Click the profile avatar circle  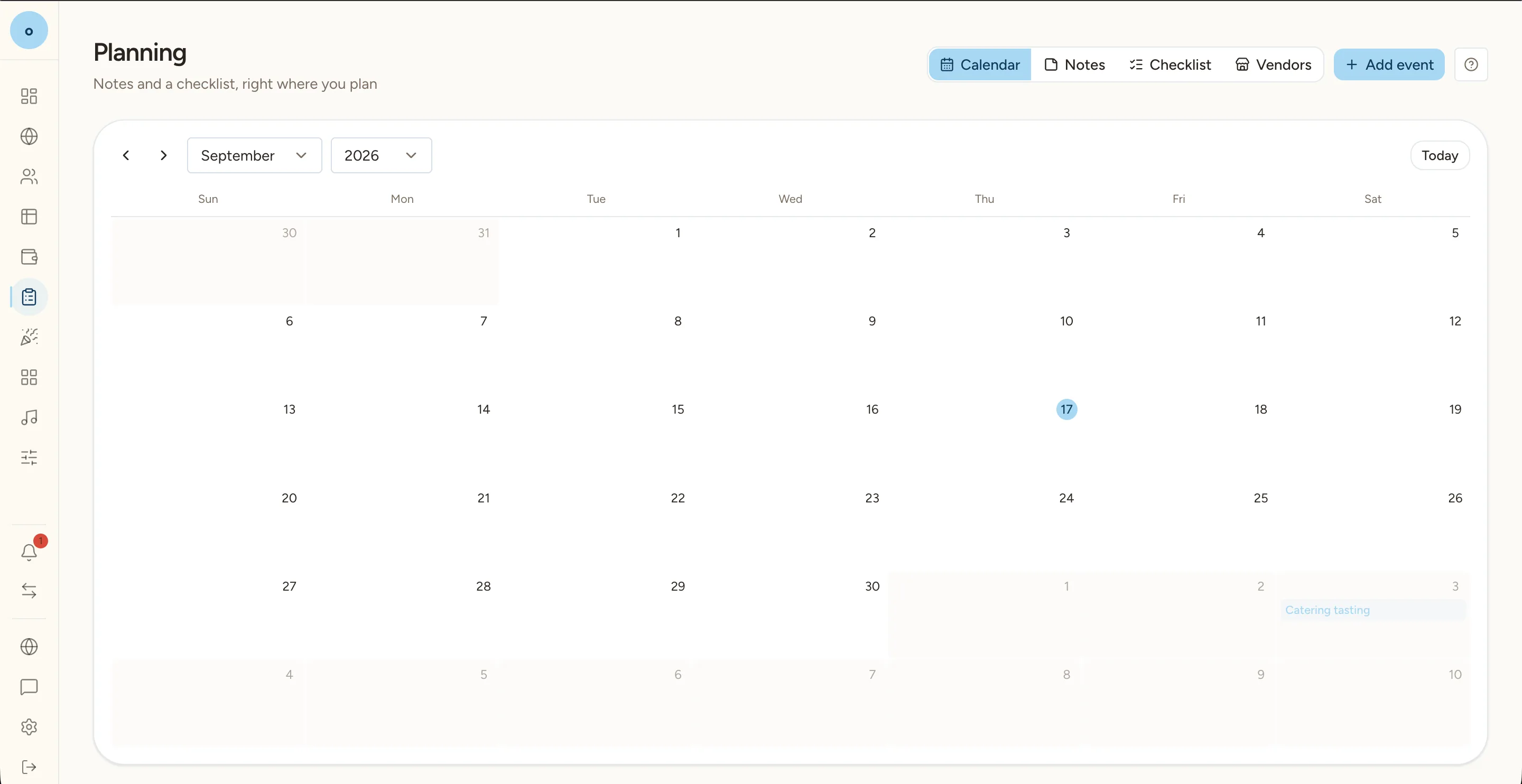[29, 31]
